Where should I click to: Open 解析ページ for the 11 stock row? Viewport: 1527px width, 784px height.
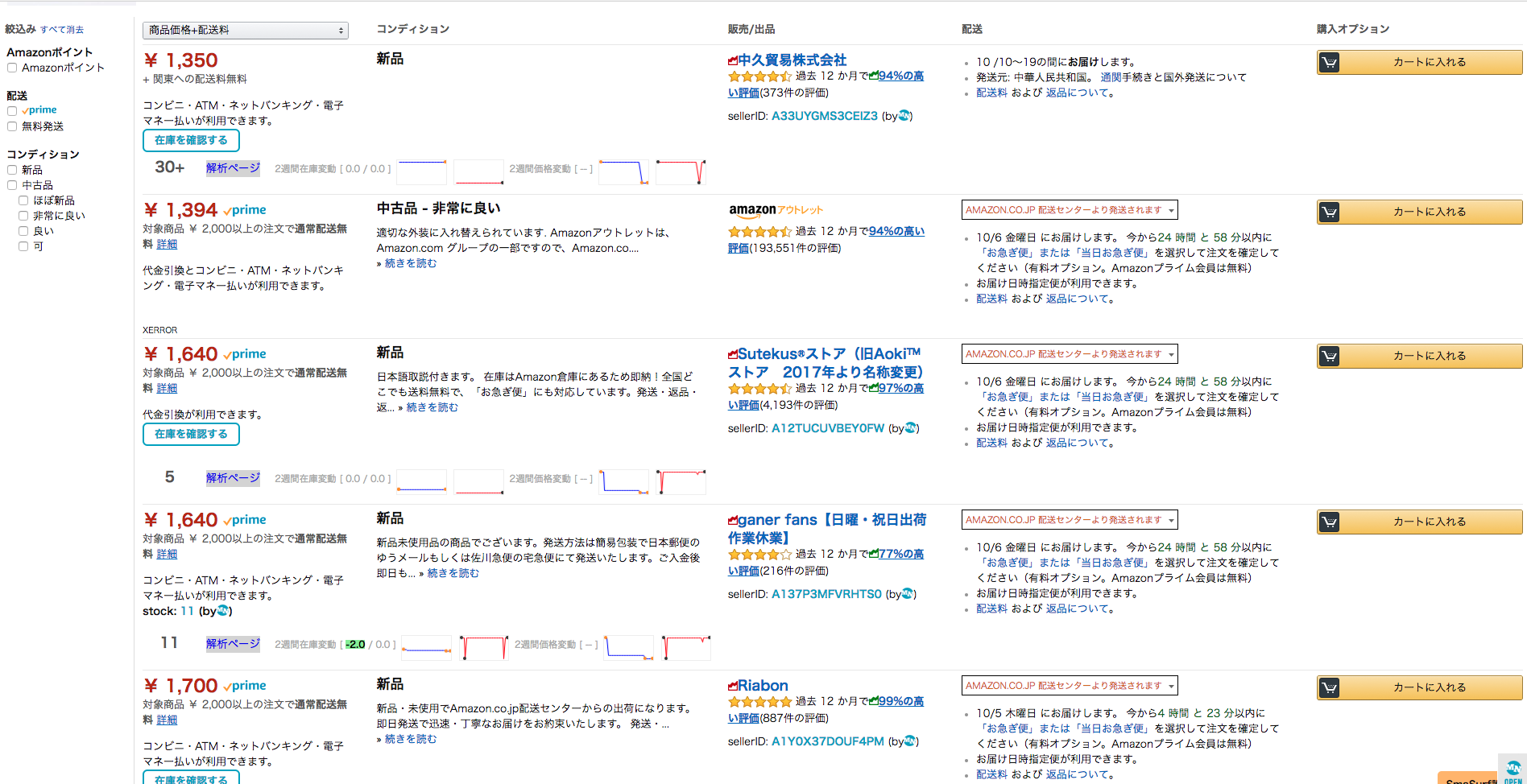pyautogui.click(x=233, y=644)
